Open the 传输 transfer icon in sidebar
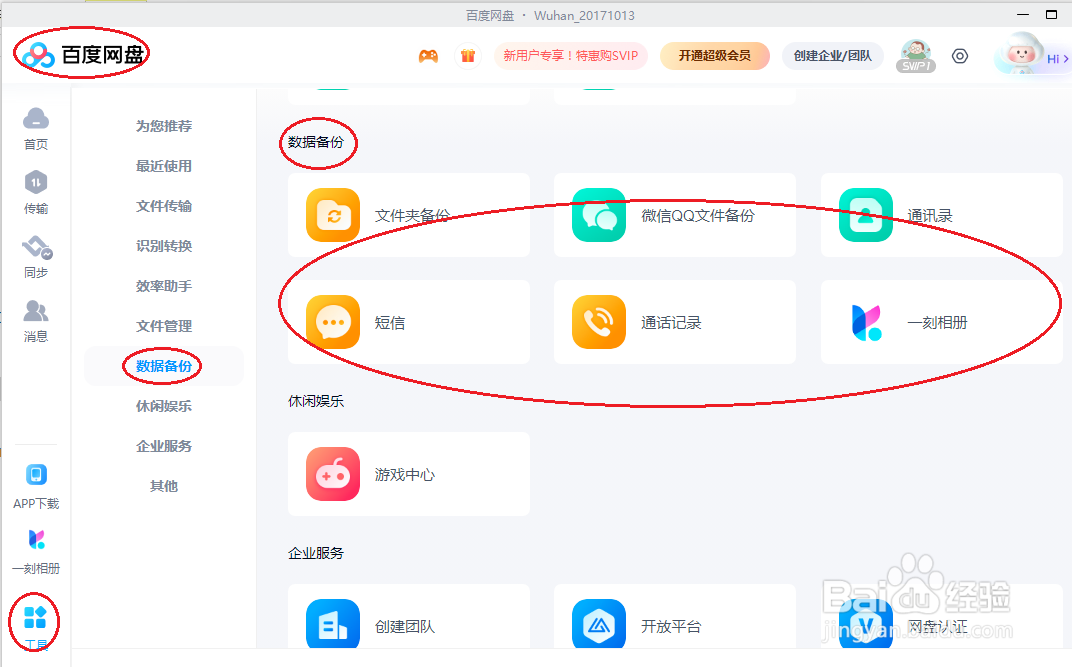The height and width of the screenshot is (667, 1072). pyautogui.click(x=36, y=182)
